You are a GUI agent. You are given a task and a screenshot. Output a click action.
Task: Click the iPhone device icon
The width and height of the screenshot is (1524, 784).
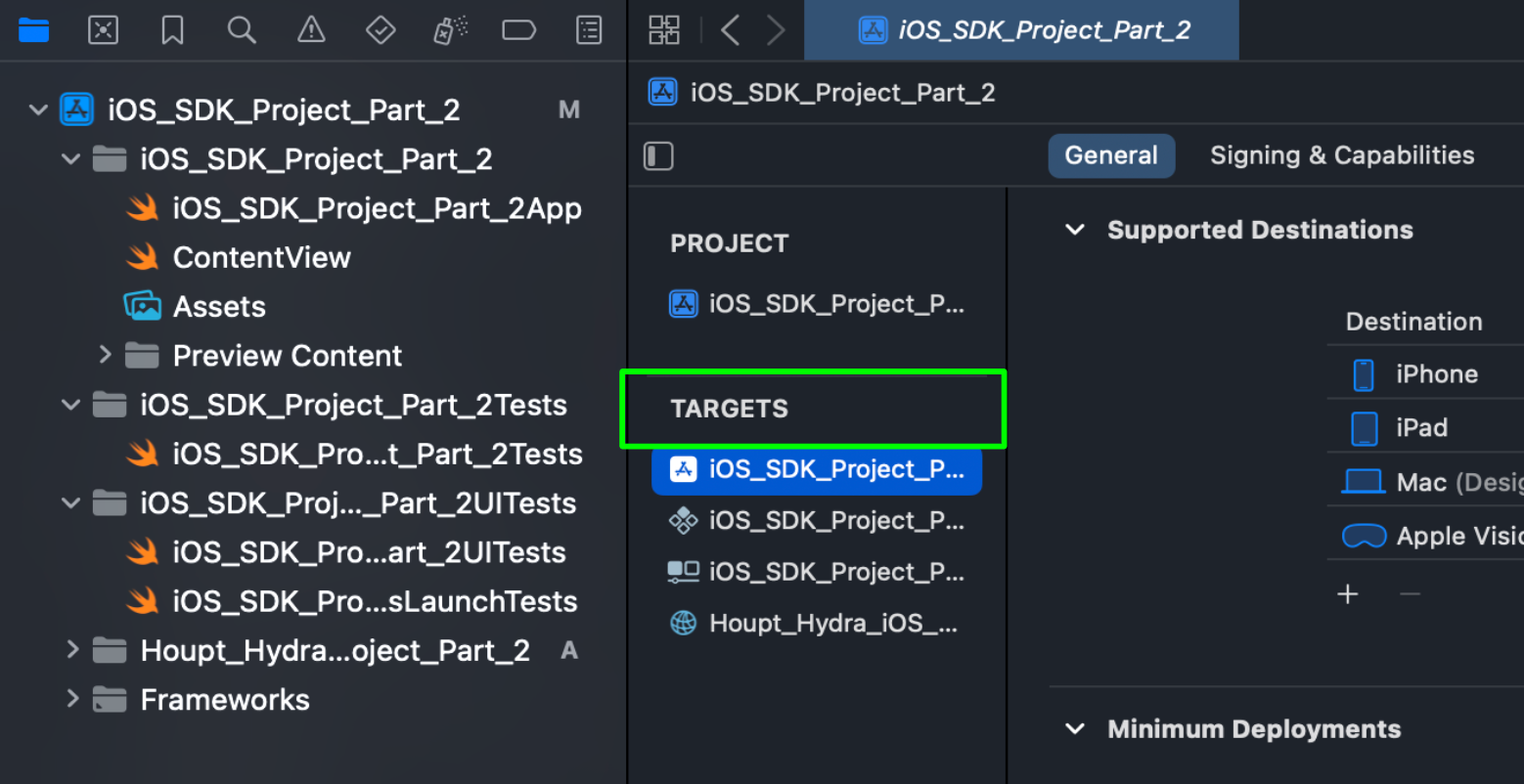tap(1363, 374)
